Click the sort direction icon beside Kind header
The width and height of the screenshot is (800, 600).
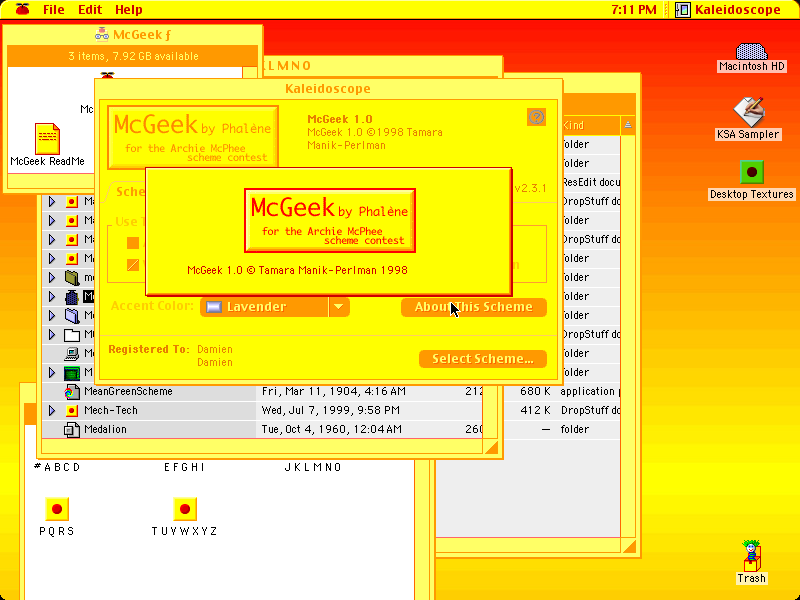tap(628, 125)
